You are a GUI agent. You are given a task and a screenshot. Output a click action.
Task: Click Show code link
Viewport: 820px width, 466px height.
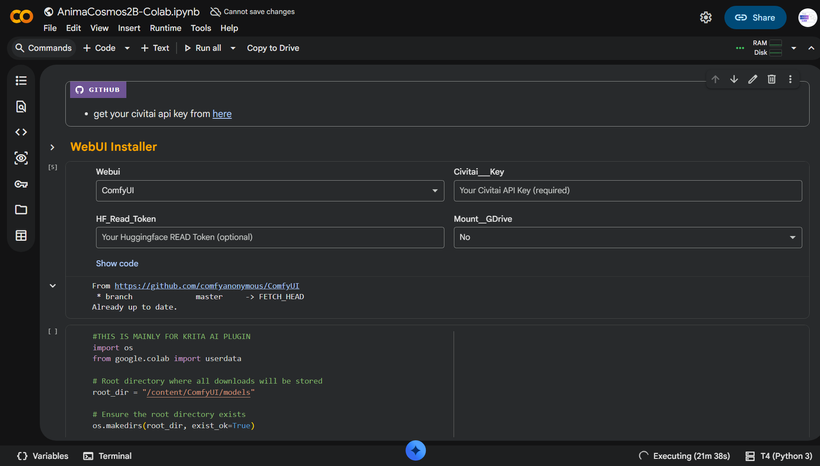tap(117, 264)
